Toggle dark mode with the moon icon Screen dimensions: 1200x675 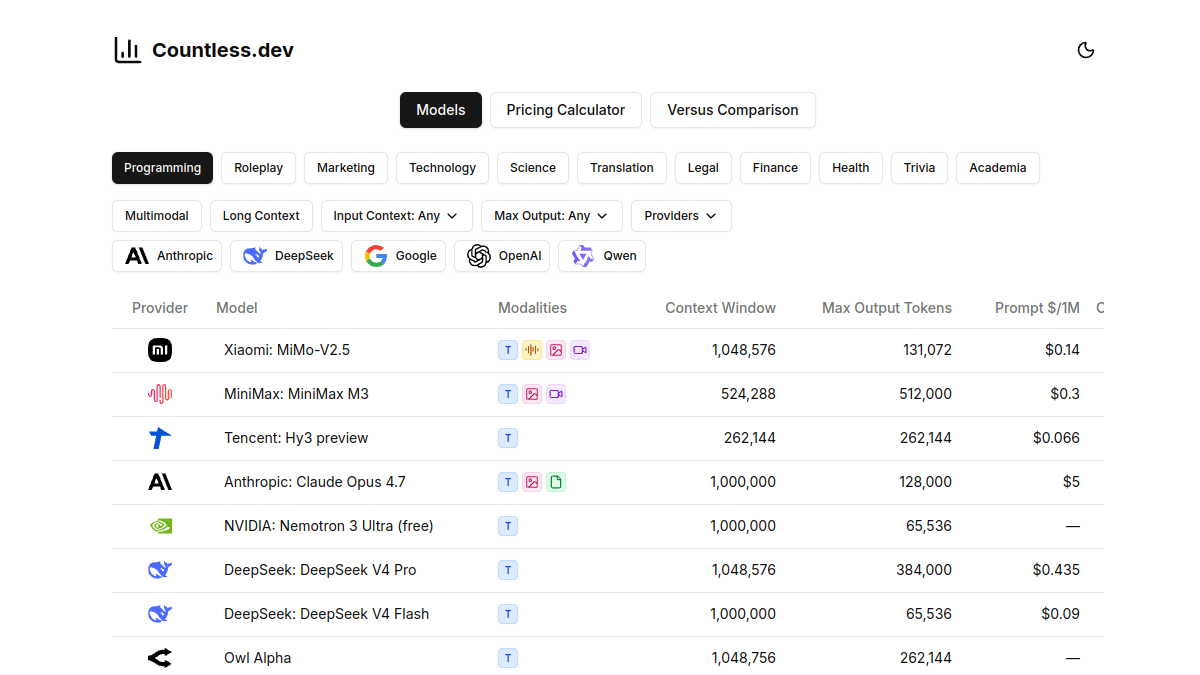click(x=1086, y=50)
